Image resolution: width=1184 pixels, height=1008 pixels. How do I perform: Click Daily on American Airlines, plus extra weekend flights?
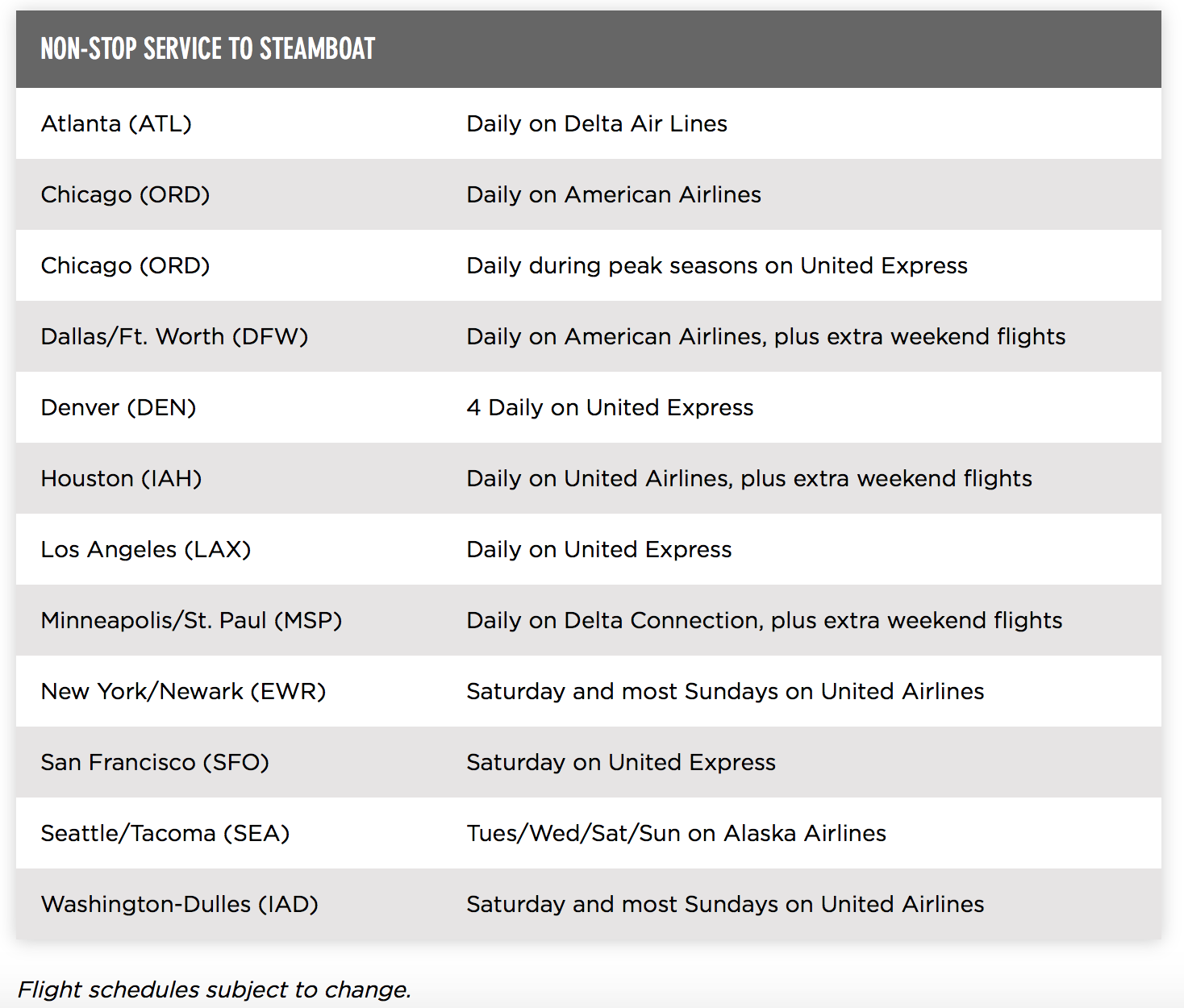click(766, 337)
